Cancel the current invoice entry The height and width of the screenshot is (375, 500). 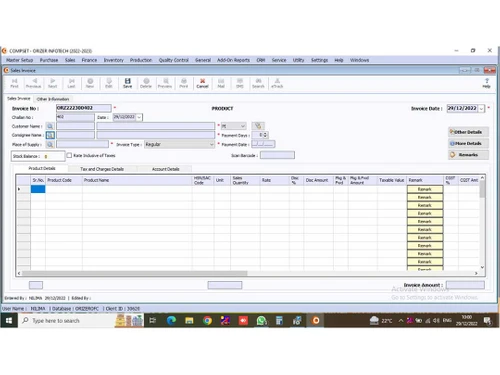pyautogui.click(x=202, y=83)
